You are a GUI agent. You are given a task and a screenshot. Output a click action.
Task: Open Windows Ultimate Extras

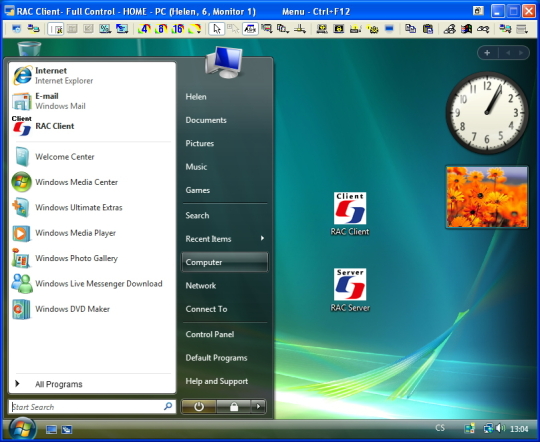(92, 207)
